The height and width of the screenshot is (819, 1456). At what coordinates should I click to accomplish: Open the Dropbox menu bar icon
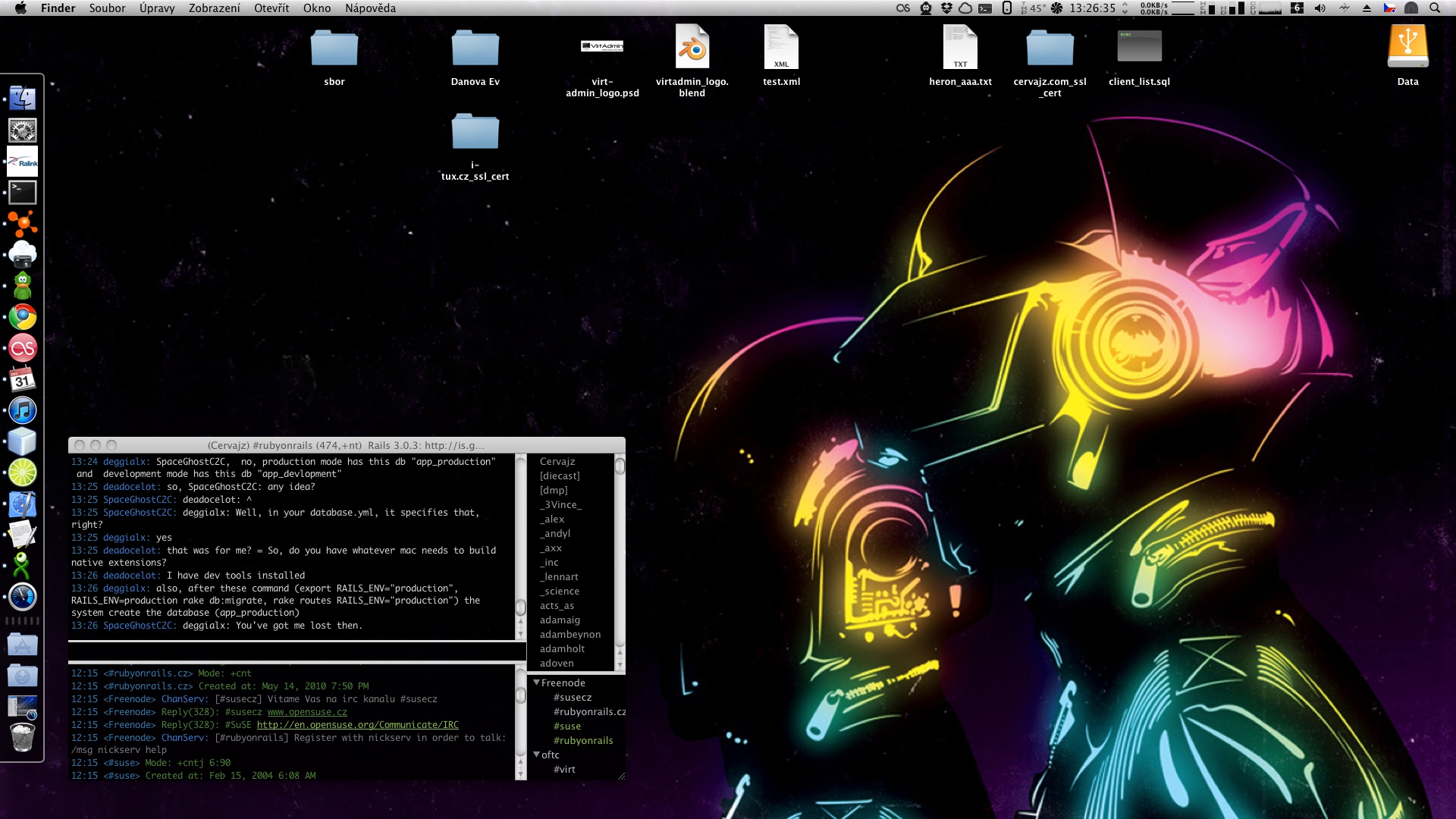click(946, 8)
